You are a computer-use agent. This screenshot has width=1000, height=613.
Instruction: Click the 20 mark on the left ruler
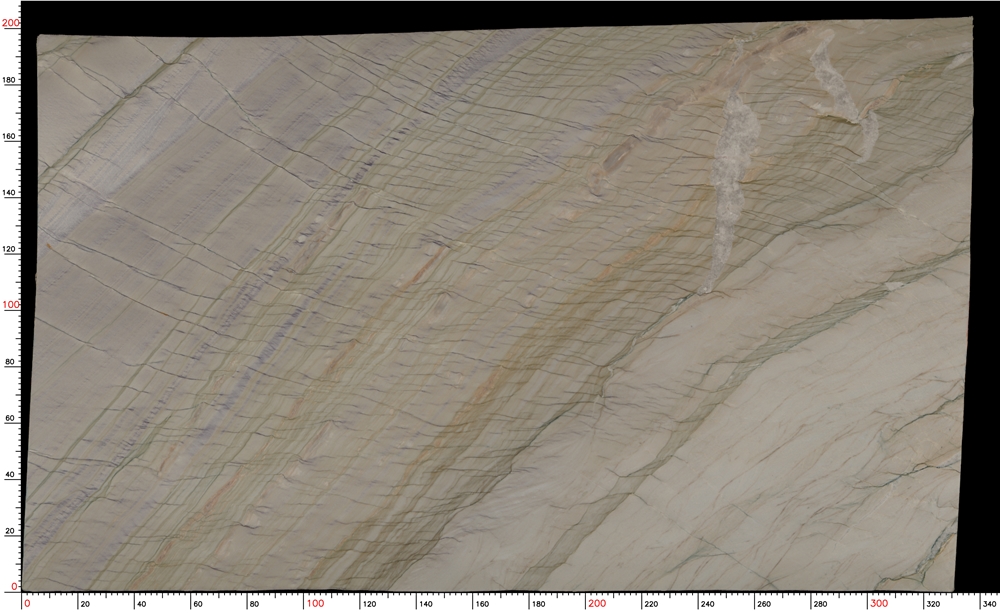click(13, 531)
